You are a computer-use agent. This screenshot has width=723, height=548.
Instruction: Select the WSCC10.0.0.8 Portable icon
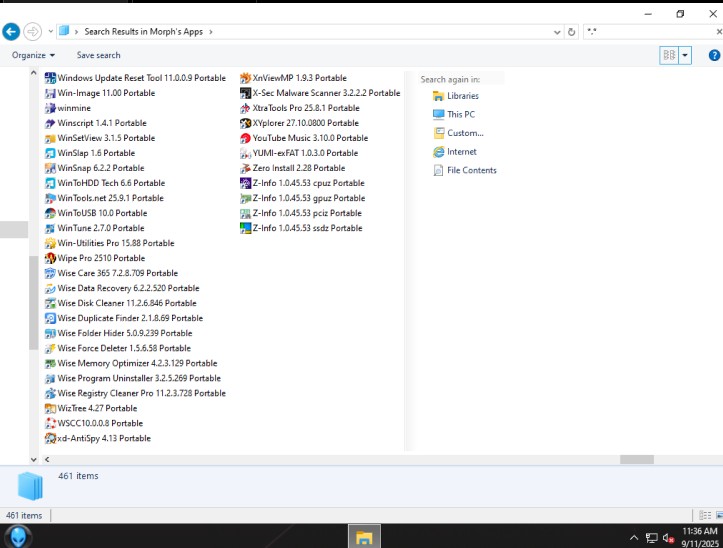[50, 423]
